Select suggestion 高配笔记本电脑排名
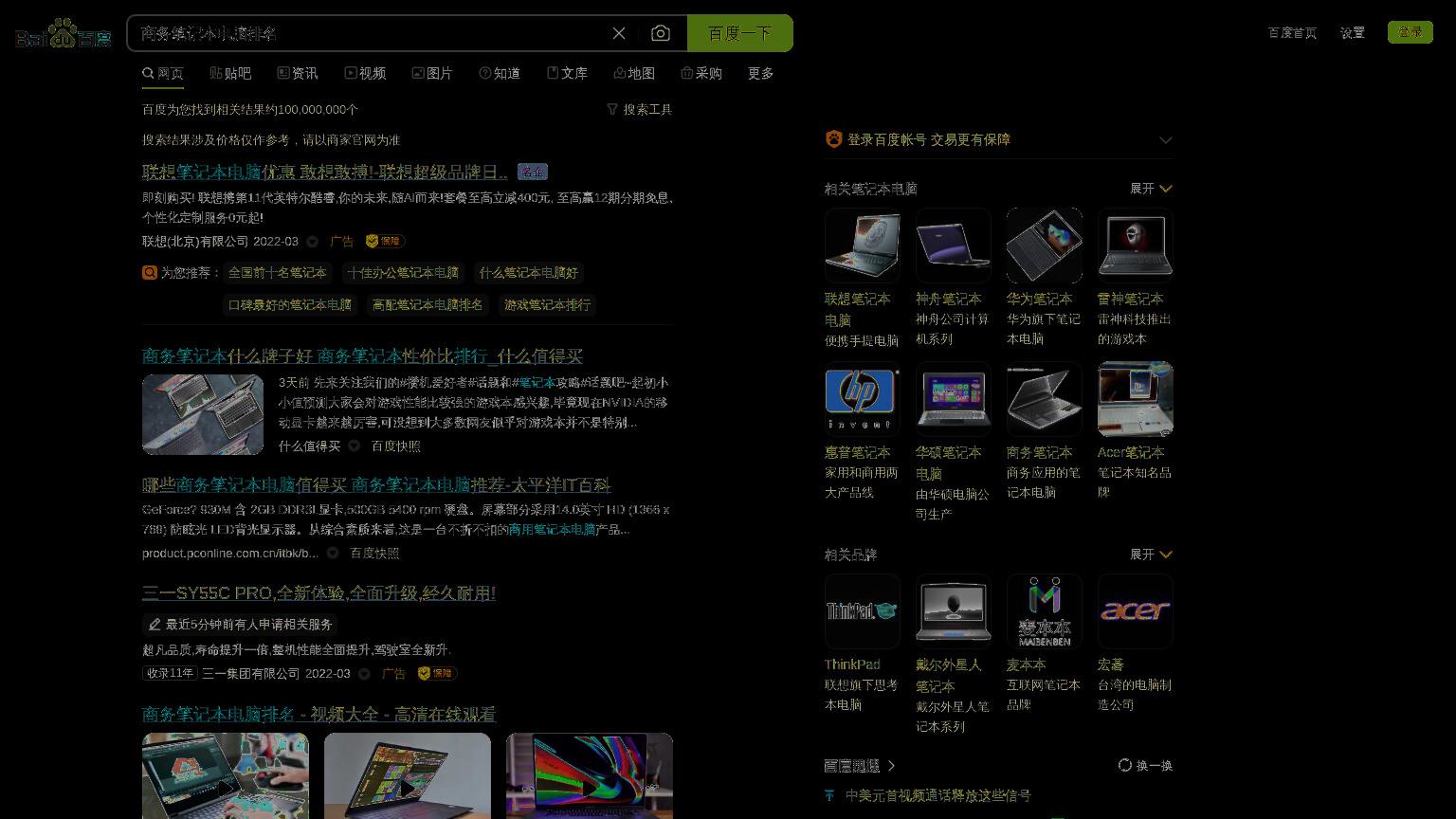Viewport: 1456px width, 819px height. coord(428,304)
